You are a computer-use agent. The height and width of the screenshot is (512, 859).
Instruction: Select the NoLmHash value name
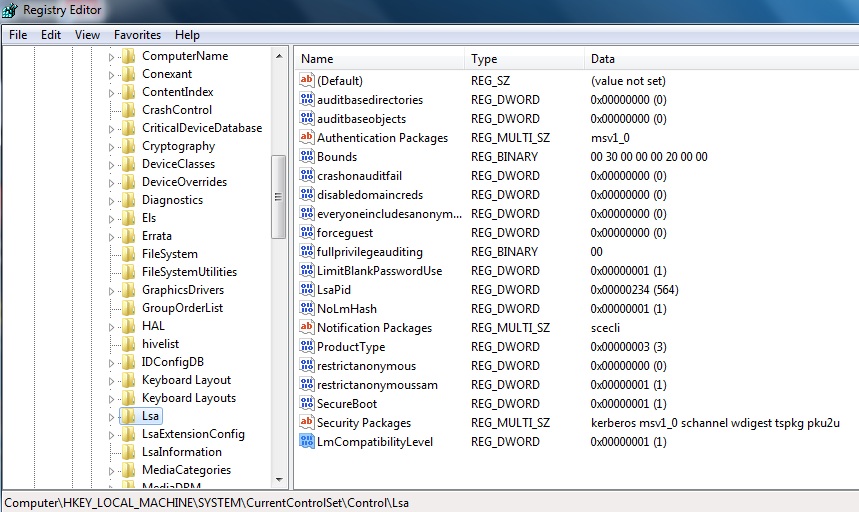click(x=347, y=309)
